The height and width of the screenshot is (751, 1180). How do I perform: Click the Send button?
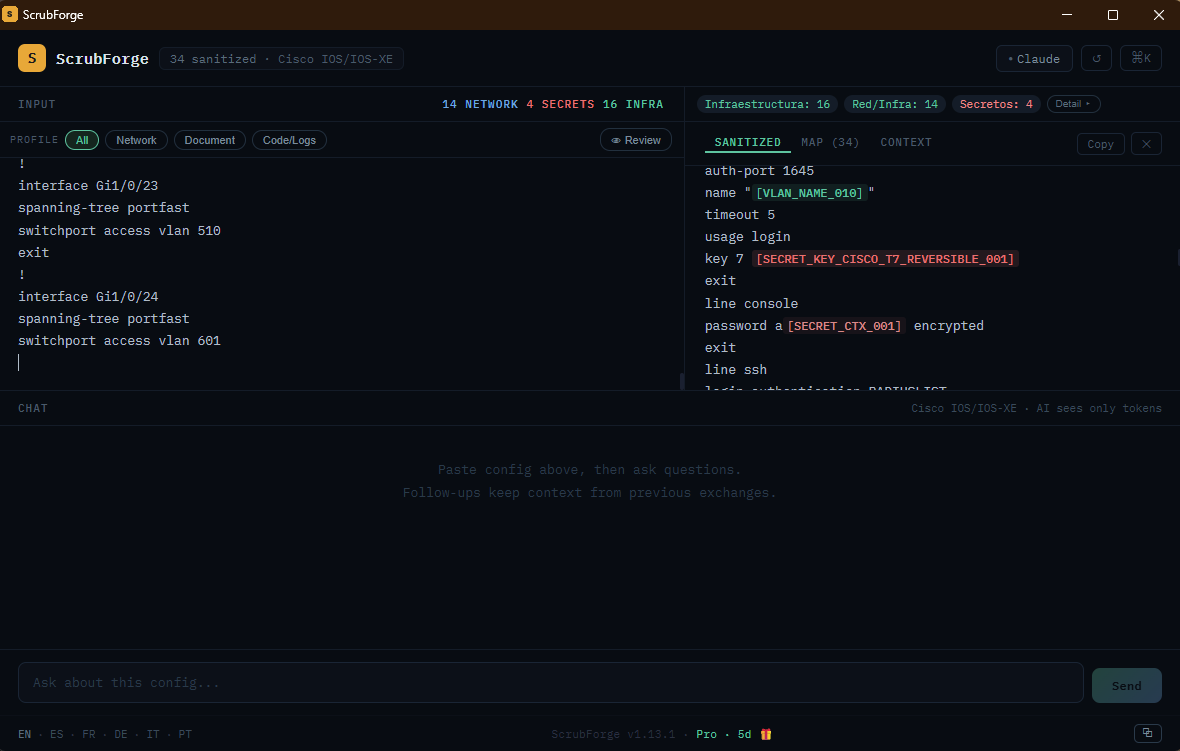1127,686
